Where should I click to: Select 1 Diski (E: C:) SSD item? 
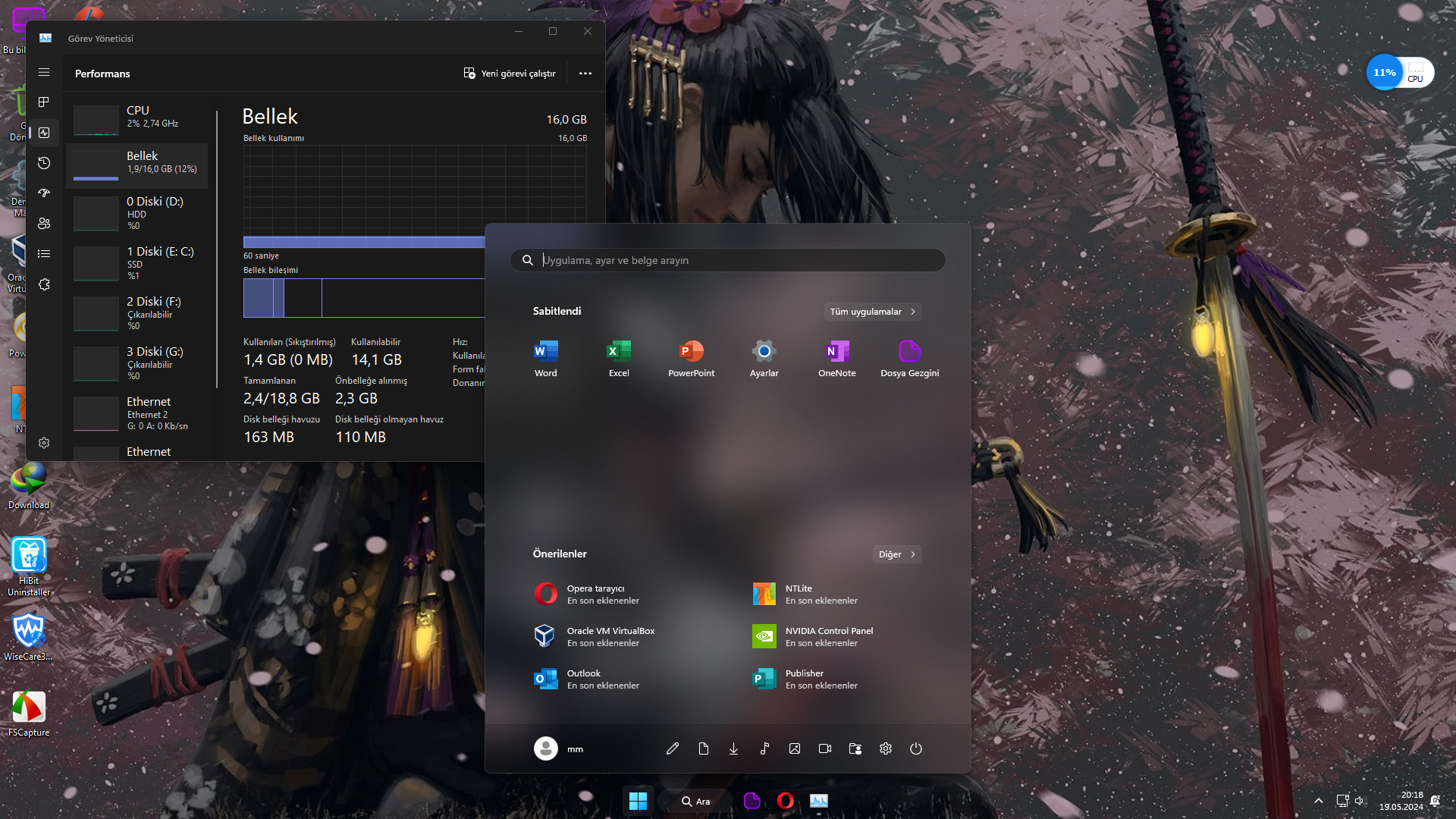coord(137,263)
